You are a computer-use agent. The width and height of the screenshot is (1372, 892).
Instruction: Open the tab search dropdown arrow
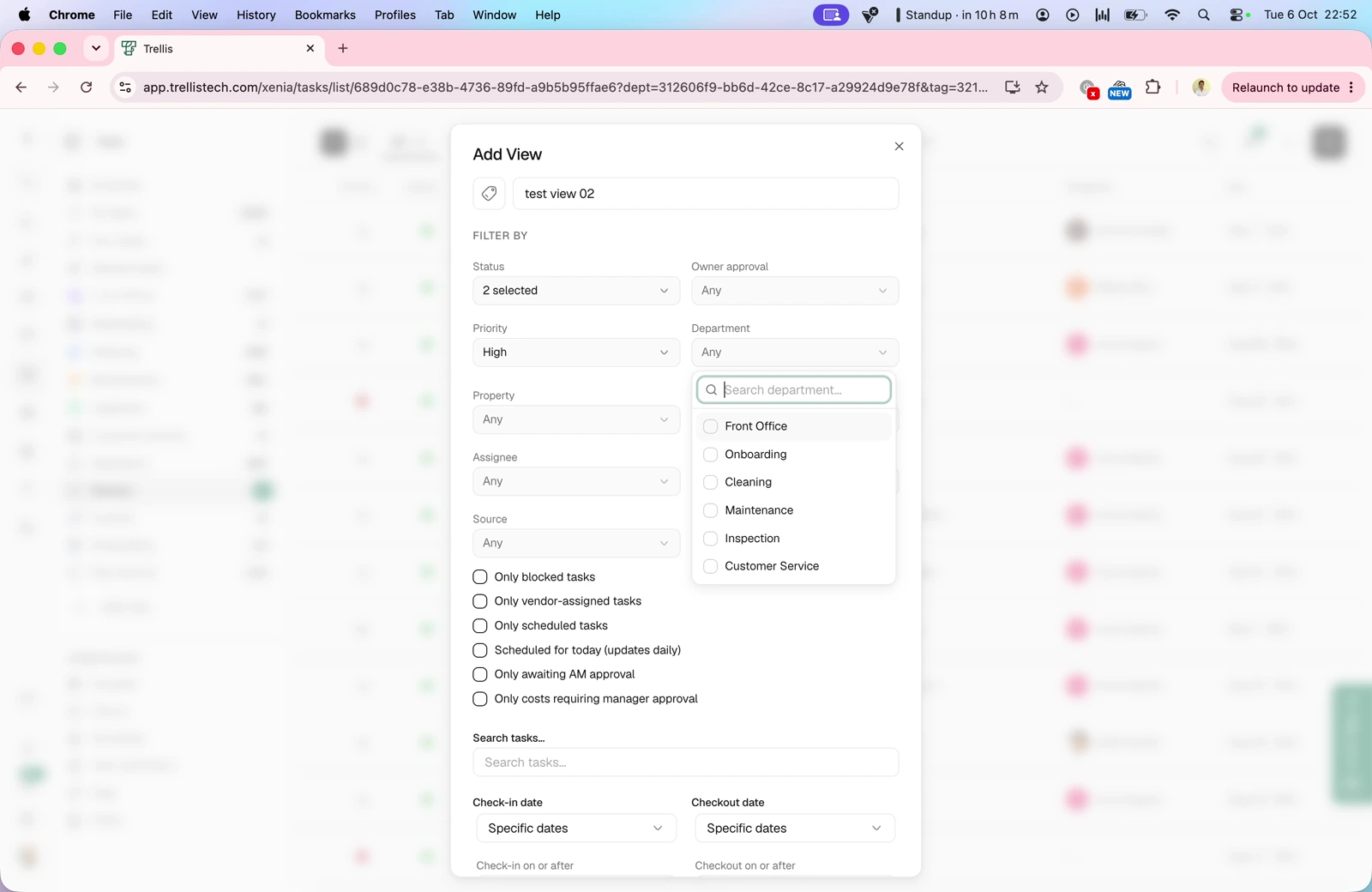click(96, 49)
